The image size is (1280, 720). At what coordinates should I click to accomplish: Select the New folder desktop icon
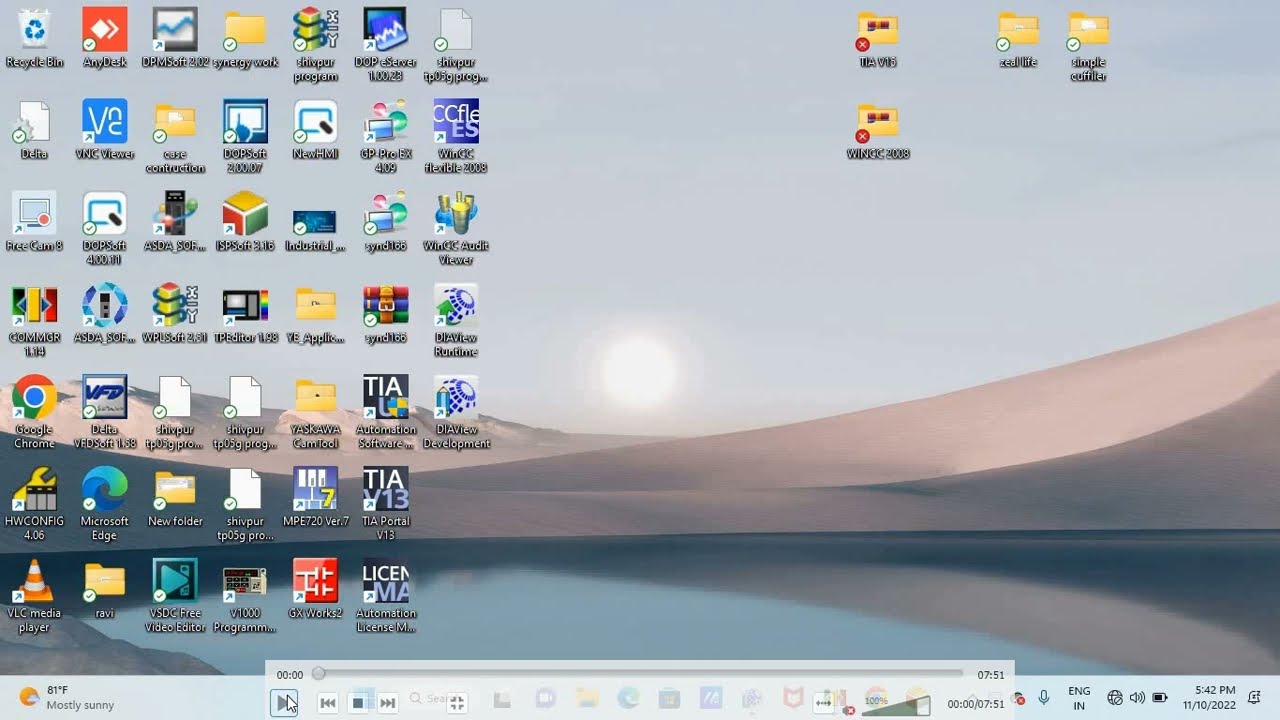[x=175, y=498]
